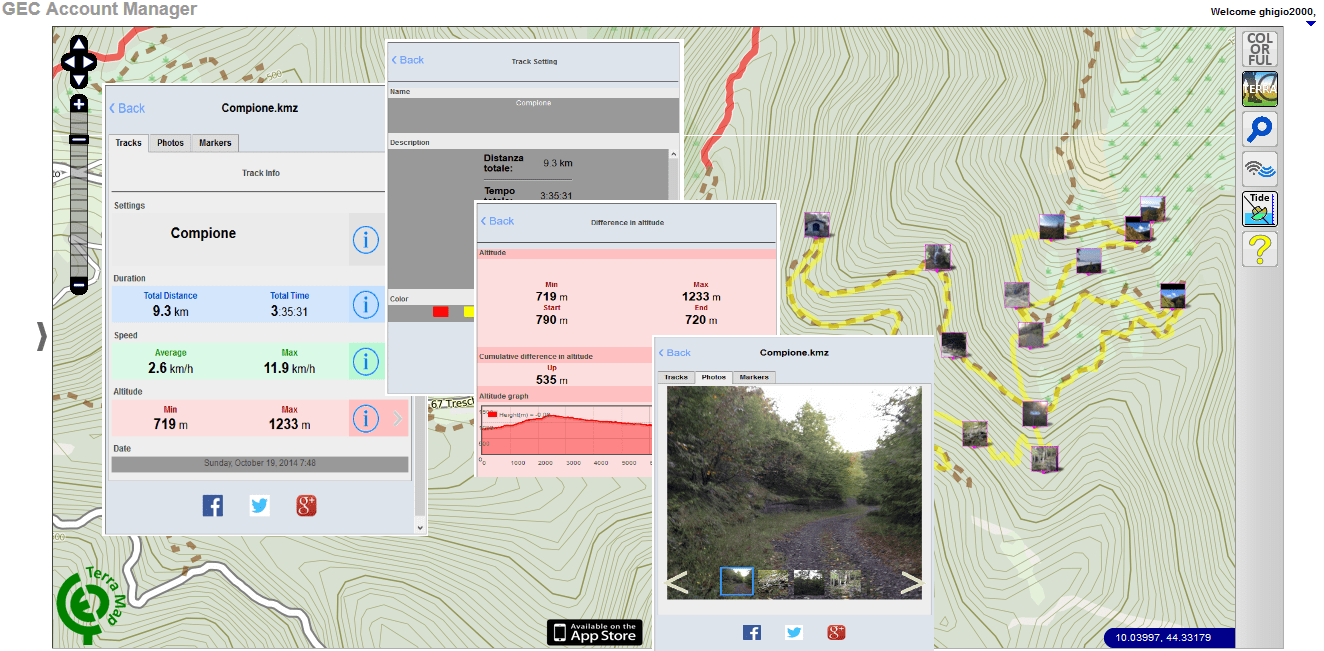Viewport: 1324px width, 651px height.
Task: Open the Colorful map style button
Action: pos(1260,49)
